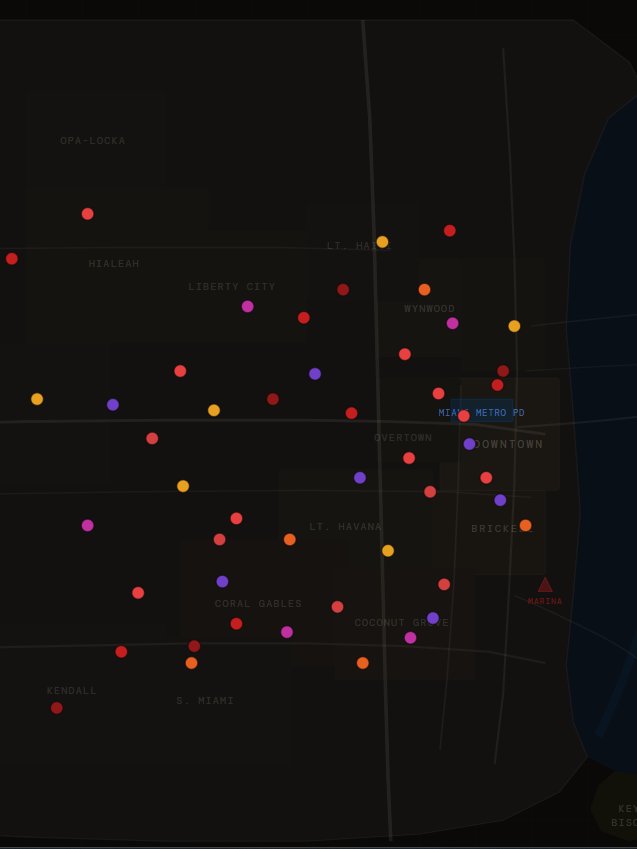Select purple dot overlapping COCONUT GROVE label
The width and height of the screenshot is (637, 849).
point(433,618)
